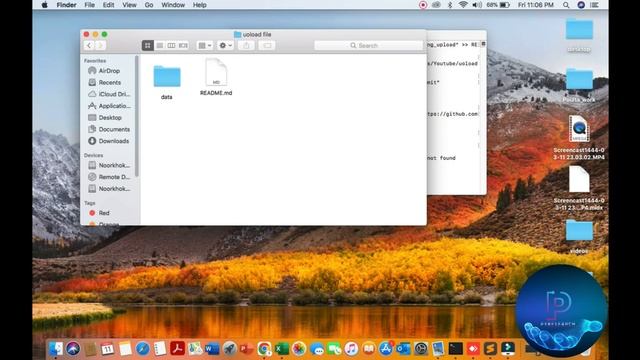Open Microsoft Word from the Dock
Image resolution: width=640 pixels, height=360 pixels.
212,349
